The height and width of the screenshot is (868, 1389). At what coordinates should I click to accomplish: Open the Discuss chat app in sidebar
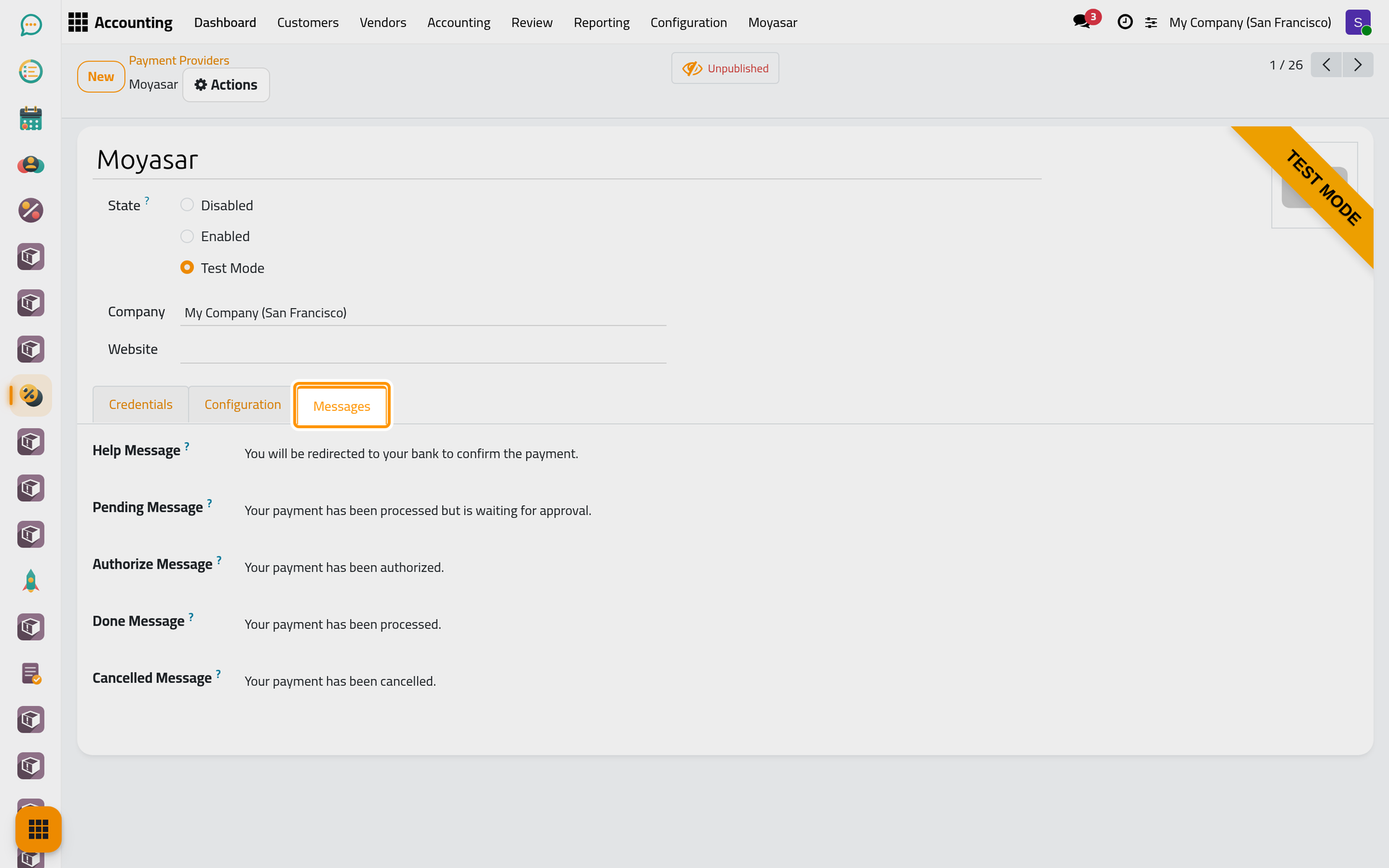pyautogui.click(x=30, y=25)
